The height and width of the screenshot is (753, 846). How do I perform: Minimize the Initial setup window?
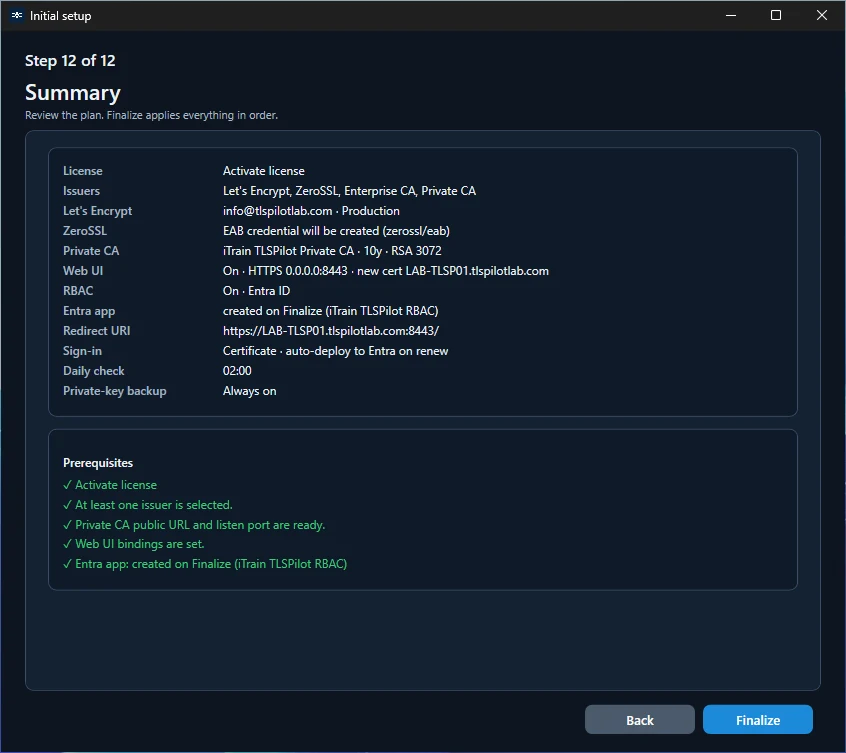731,15
